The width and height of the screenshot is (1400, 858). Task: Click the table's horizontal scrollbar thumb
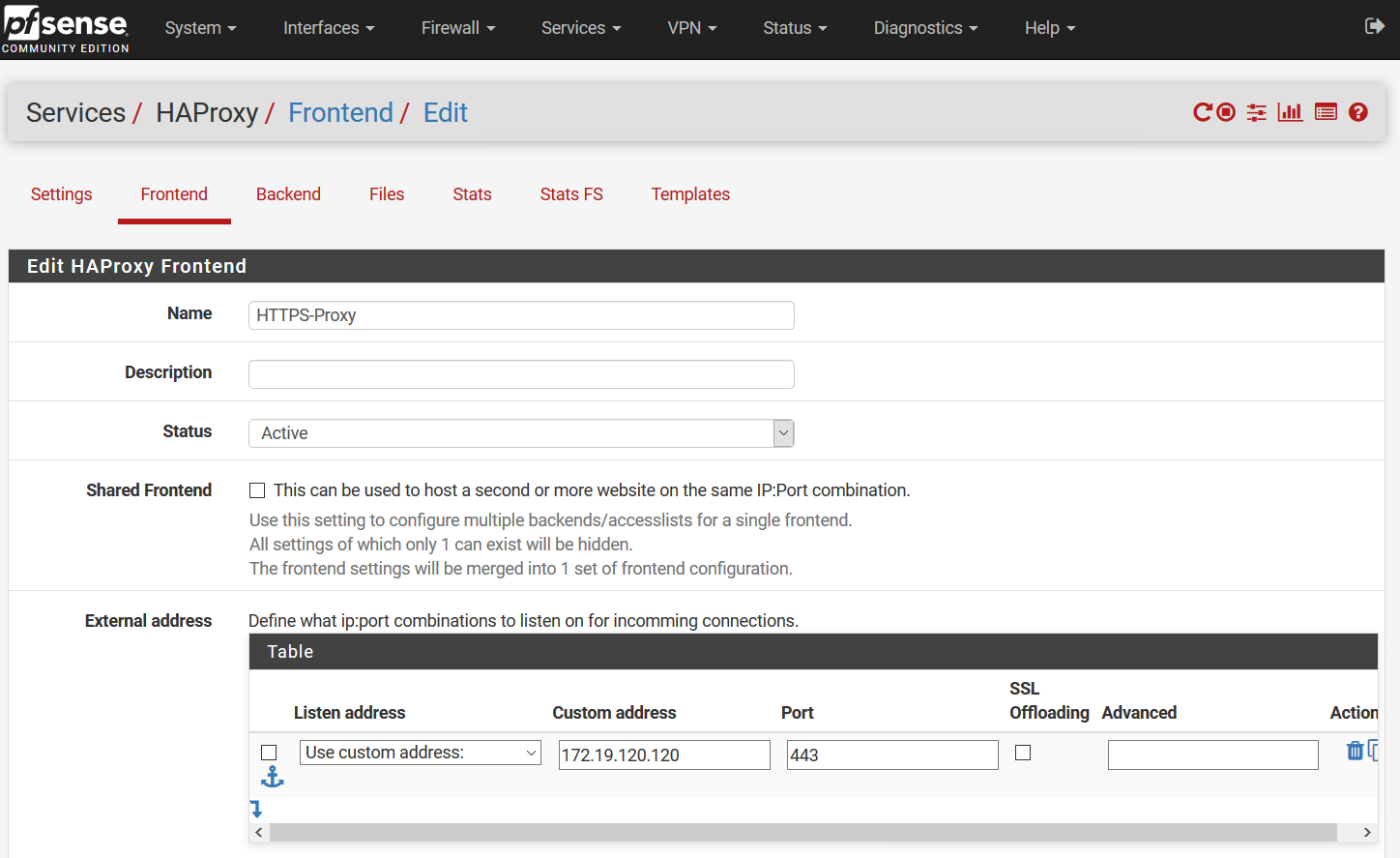(803, 832)
